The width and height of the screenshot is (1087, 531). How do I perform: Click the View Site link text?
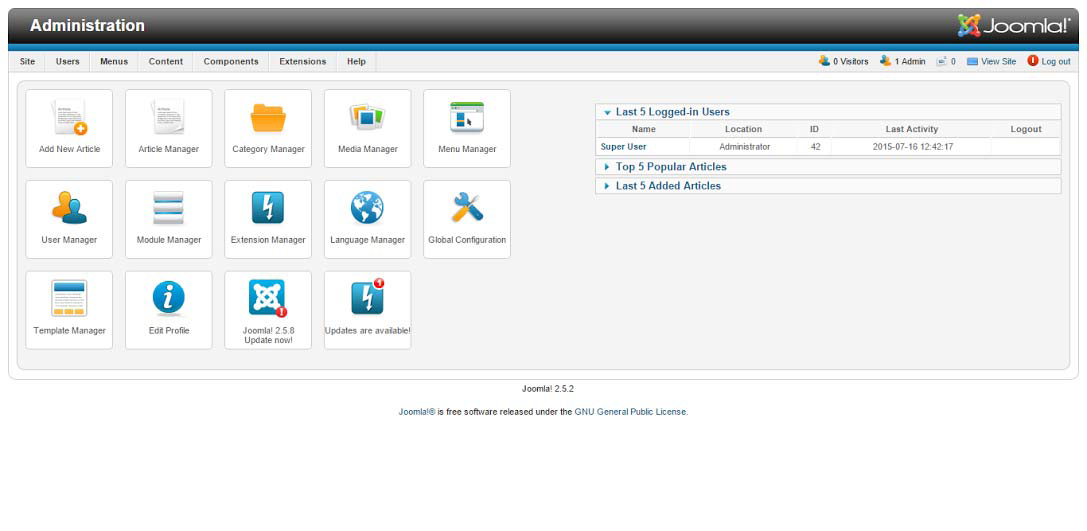[998, 62]
